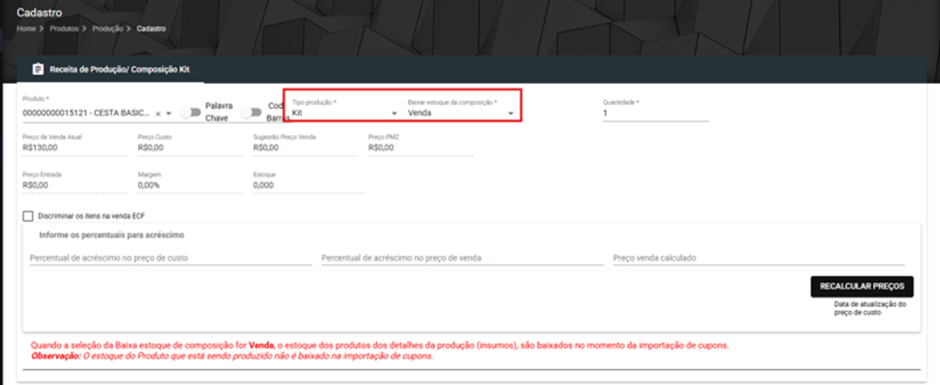Click Percentual de acréscimo no preço de venda field
This screenshot has width=940, height=385.
pos(462,258)
